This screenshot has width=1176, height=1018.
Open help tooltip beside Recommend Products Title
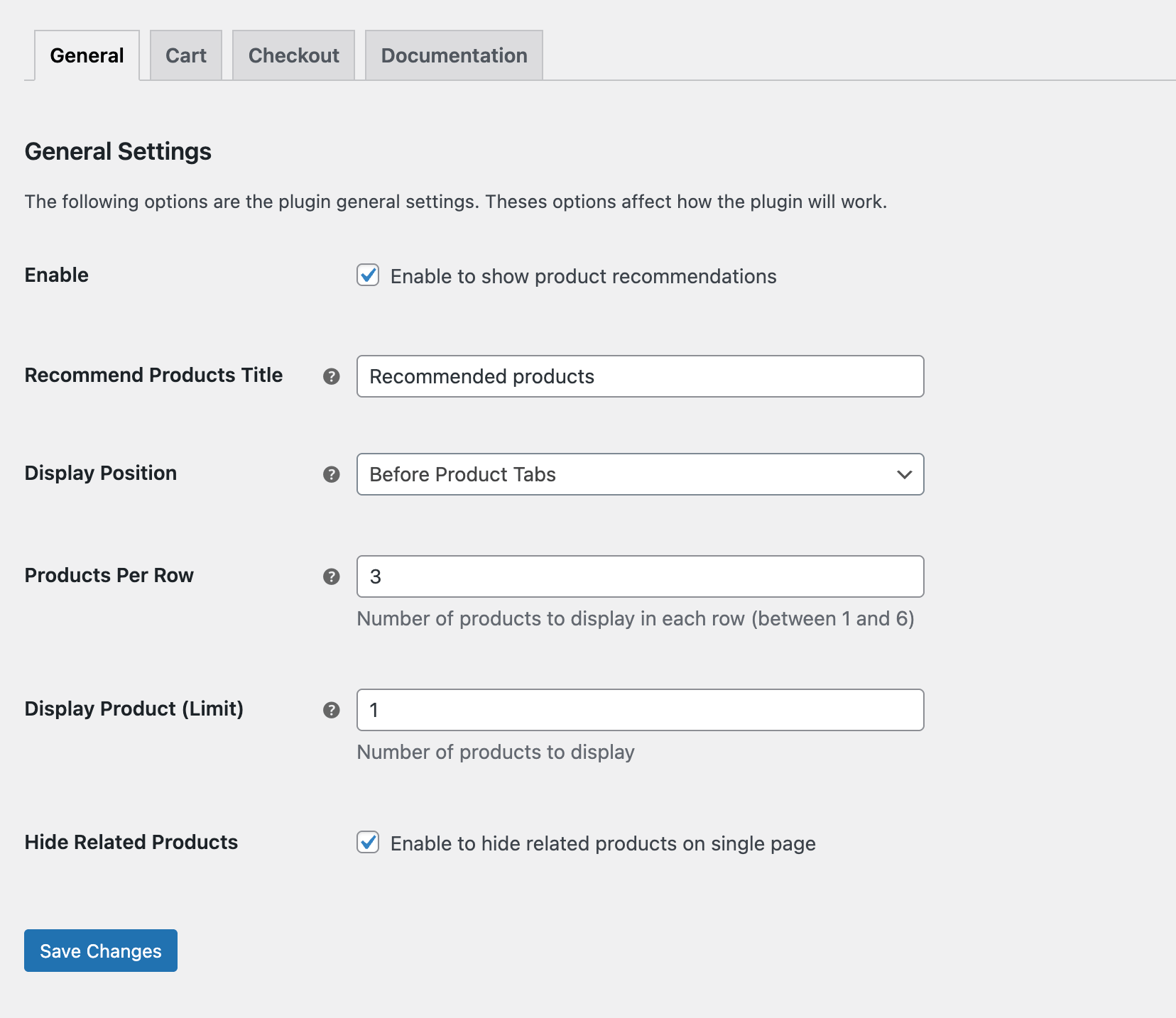[331, 377]
